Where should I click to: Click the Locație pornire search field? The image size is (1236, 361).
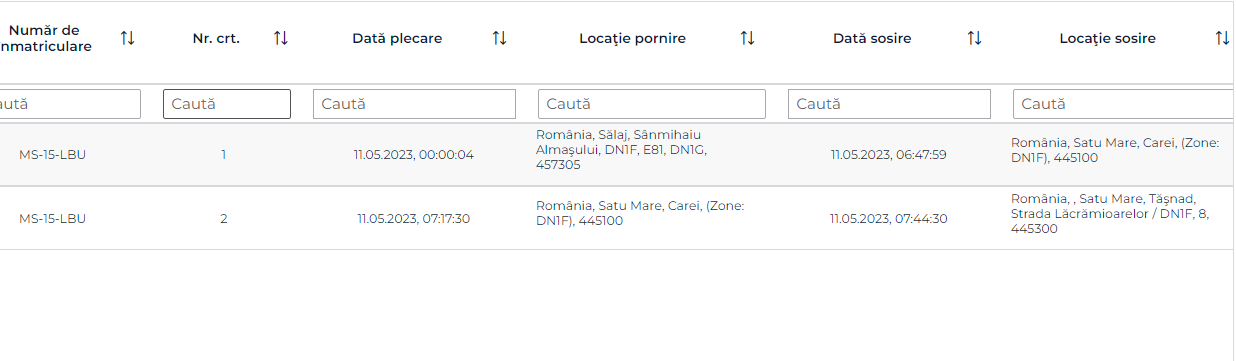652,104
